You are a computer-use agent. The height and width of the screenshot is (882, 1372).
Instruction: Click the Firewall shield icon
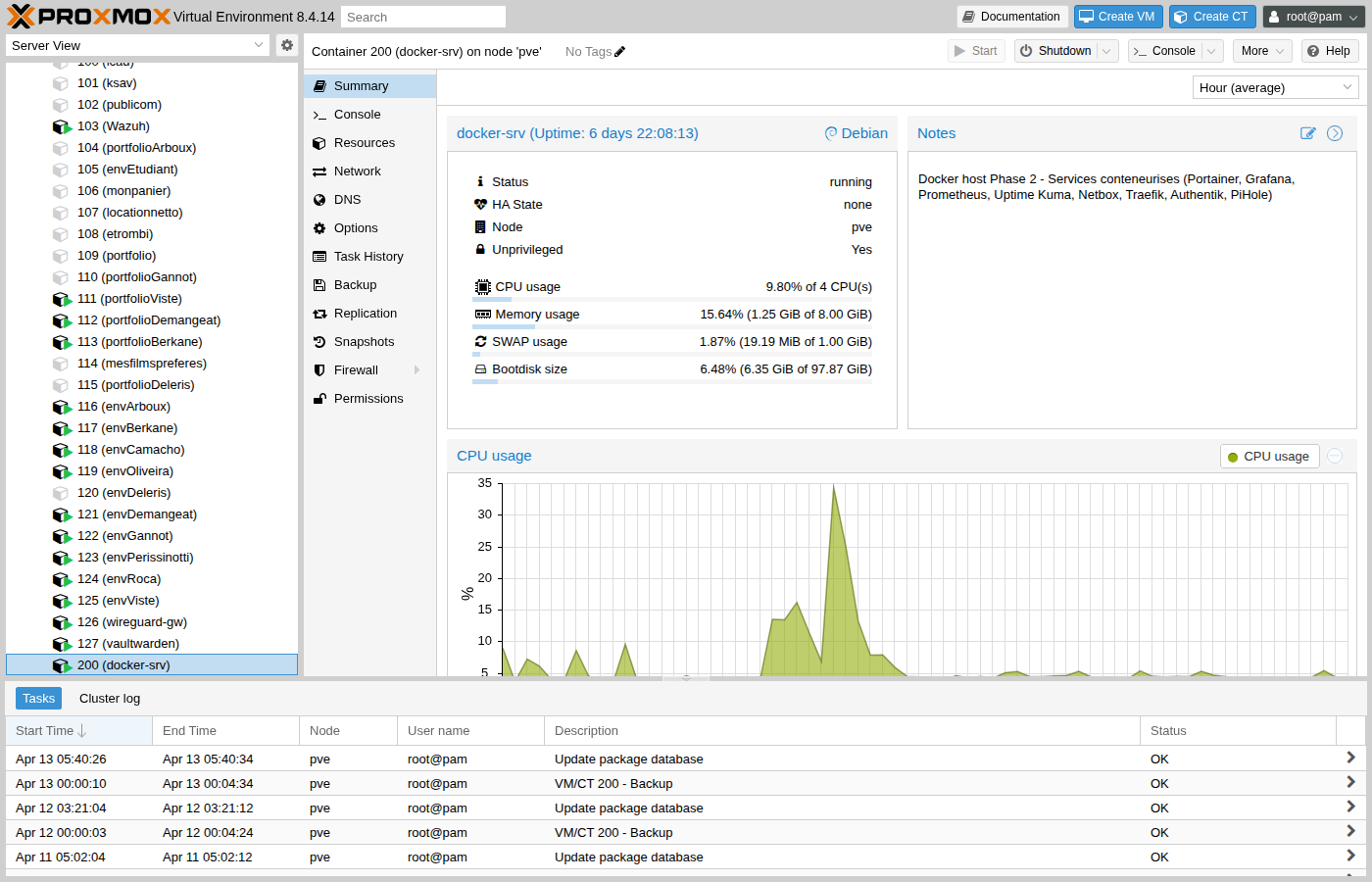click(319, 370)
